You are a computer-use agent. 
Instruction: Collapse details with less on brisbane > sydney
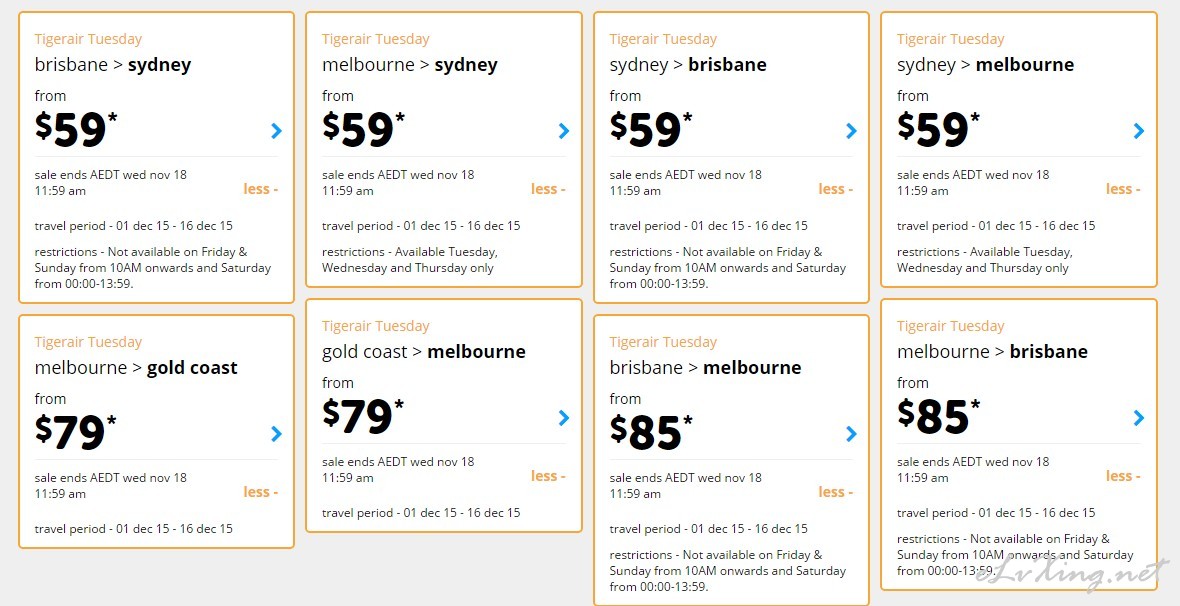[x=260, y=189]
